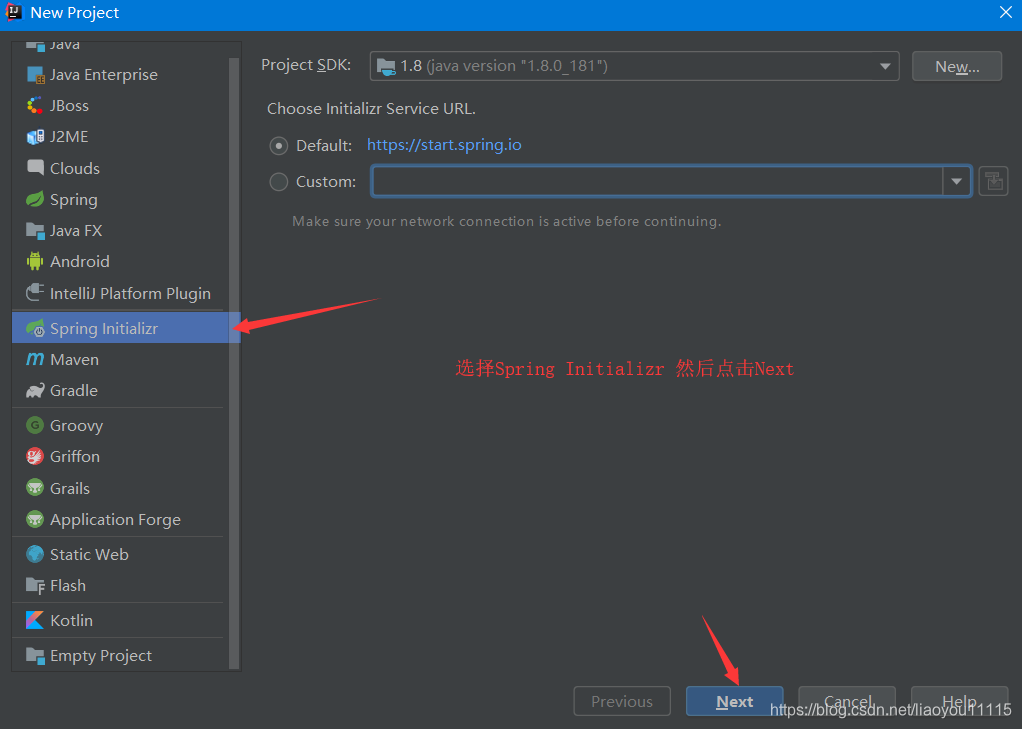Click the Flash folder icon
This screenshot has width=1022, height=729.
point(35,586)
